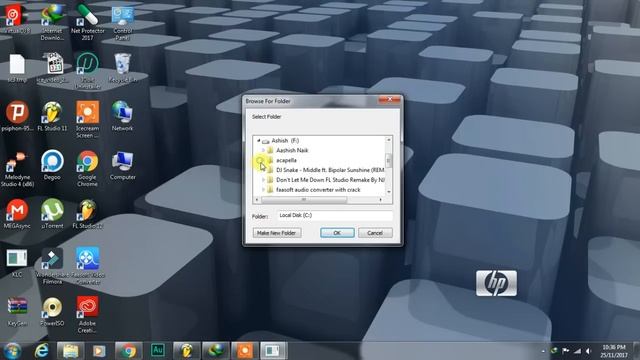This screenshot has width=640, height=360.
Task: Expand the faasoft audio converter folder arrow
Action: coord(263,190)
